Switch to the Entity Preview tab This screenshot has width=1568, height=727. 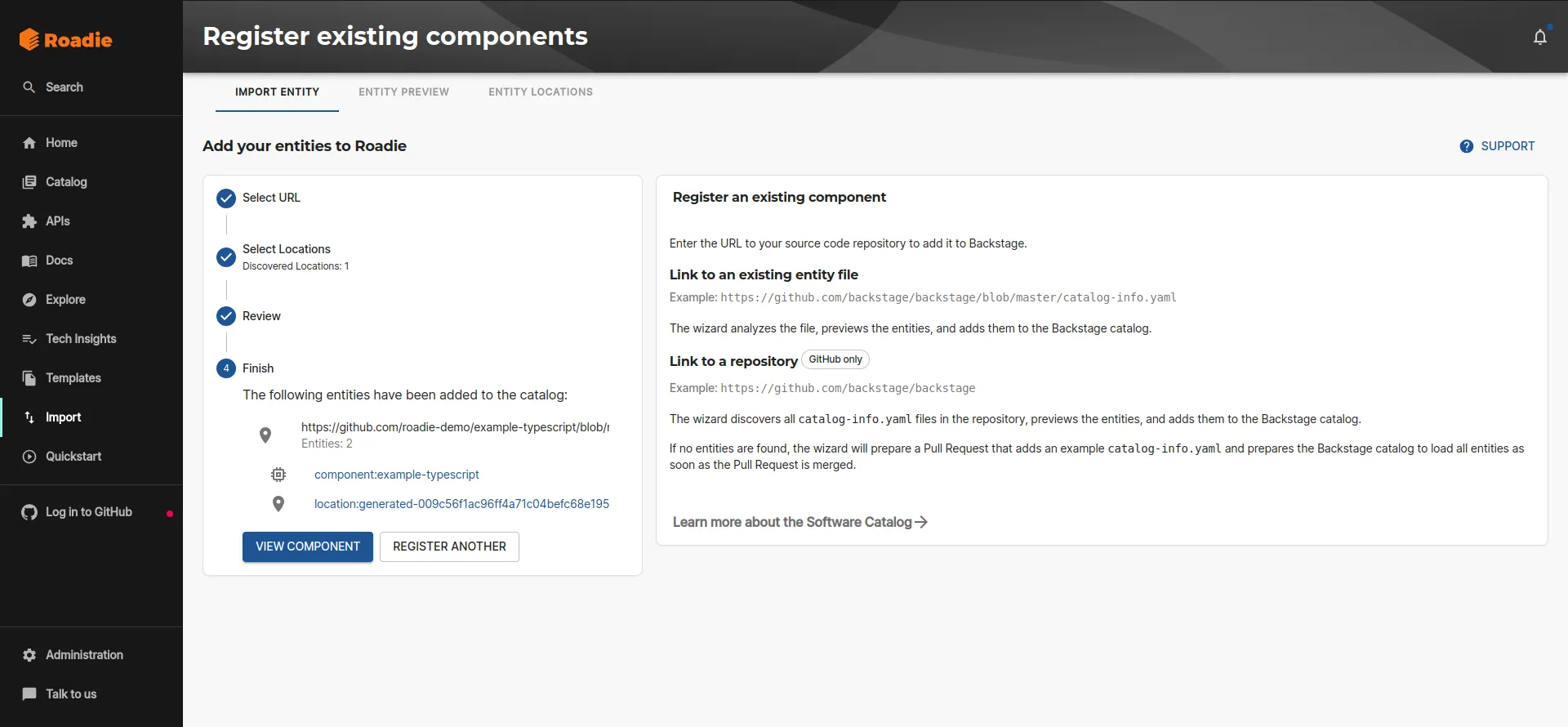point(403,92)
